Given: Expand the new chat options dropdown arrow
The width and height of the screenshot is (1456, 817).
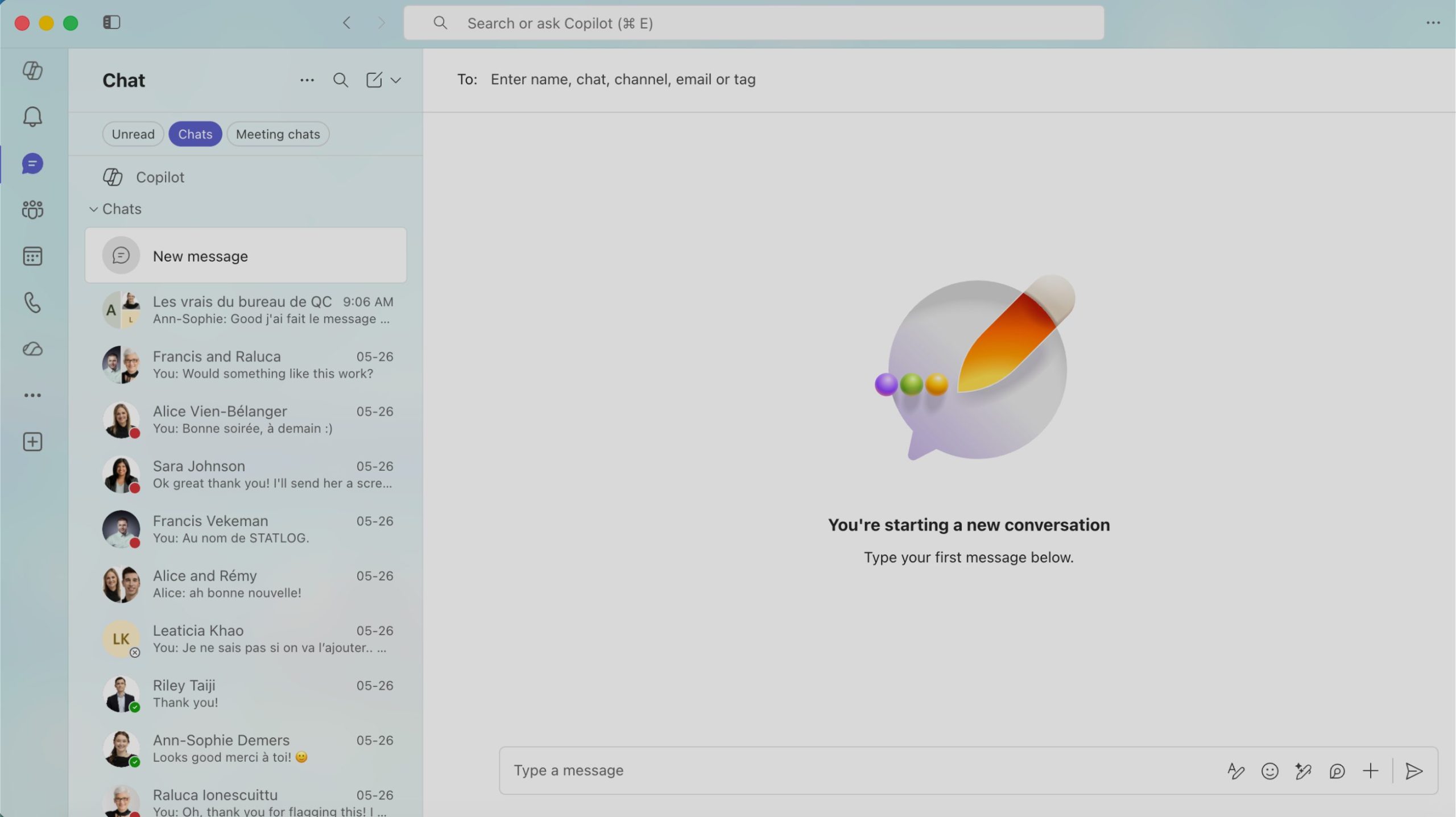Looking at the screenshot, I should click(x=396, y=80).
